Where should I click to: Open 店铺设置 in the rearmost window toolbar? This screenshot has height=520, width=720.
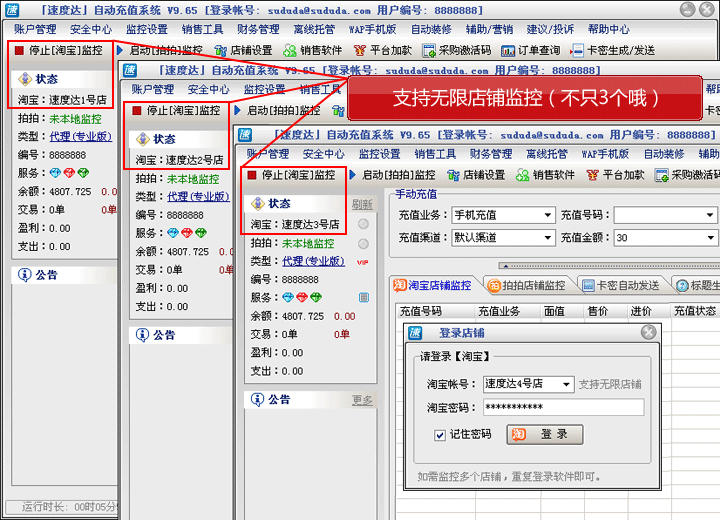pos(244,50)
